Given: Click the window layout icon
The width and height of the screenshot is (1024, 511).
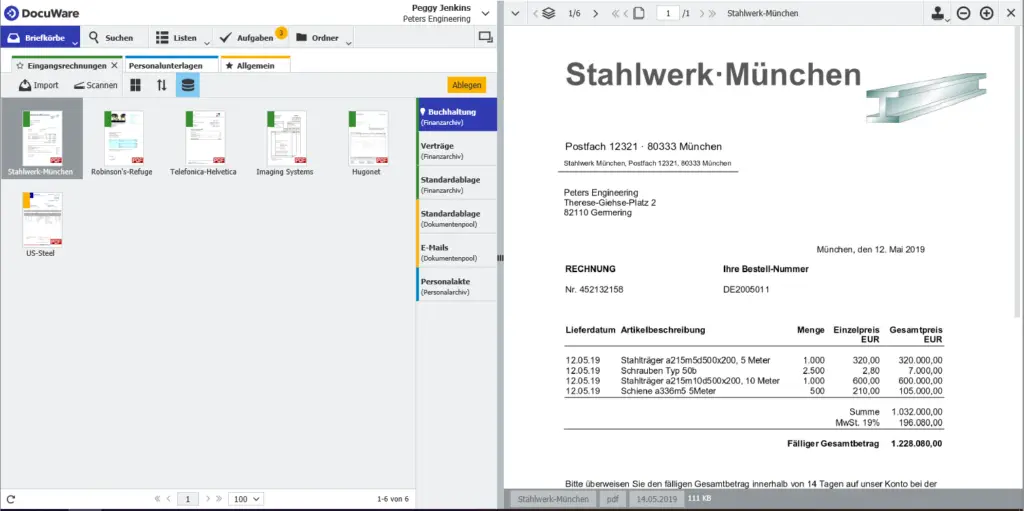Looking at the screenshot, I should (x=486, y=37).
